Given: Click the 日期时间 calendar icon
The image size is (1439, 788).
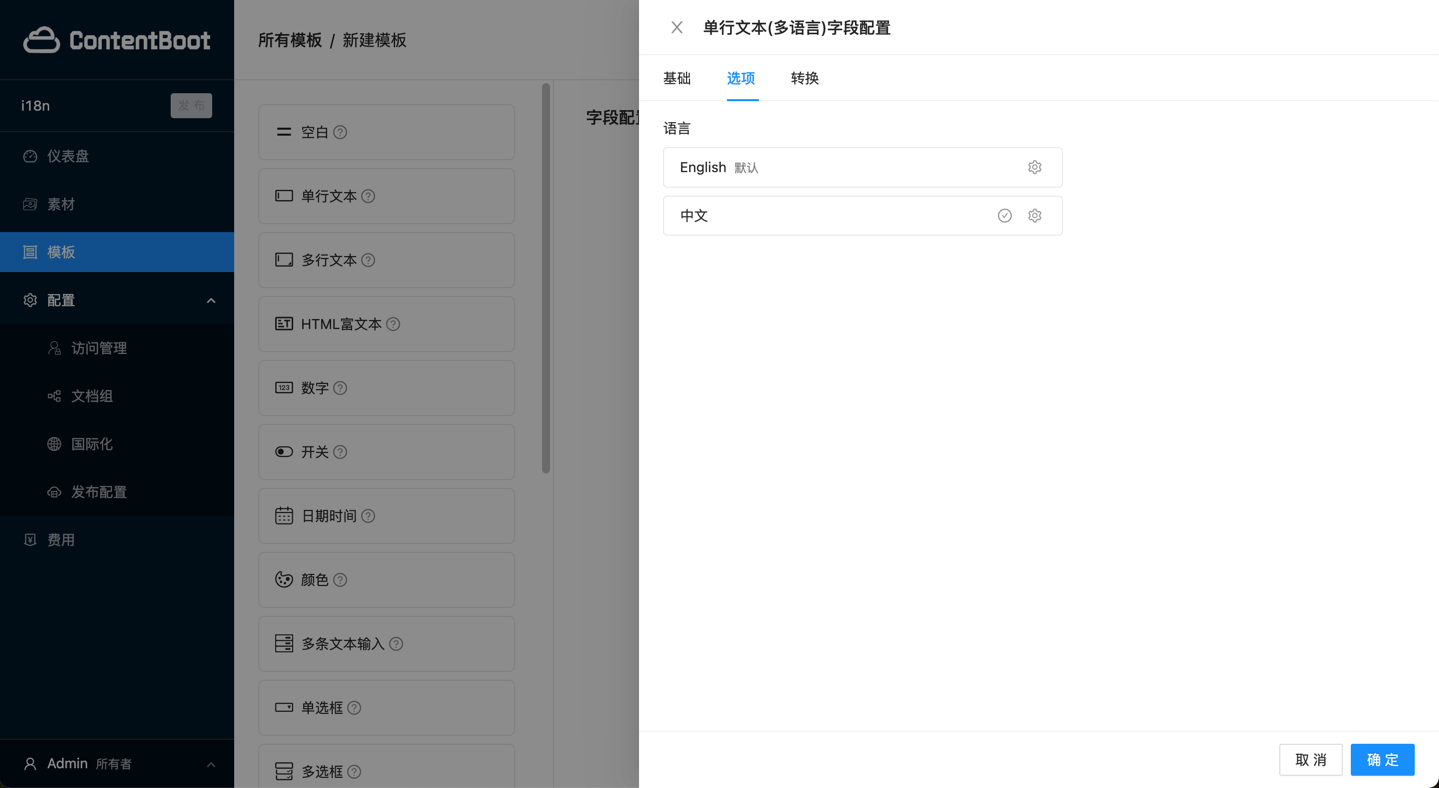Looking at the screenshot, I should [x=284, y=516].
